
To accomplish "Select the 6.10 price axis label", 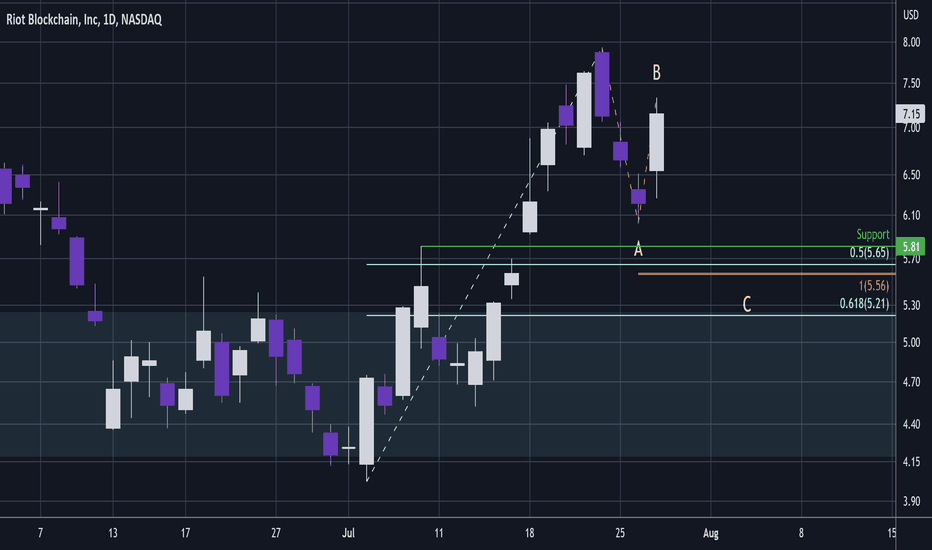I will coord(911,215).
